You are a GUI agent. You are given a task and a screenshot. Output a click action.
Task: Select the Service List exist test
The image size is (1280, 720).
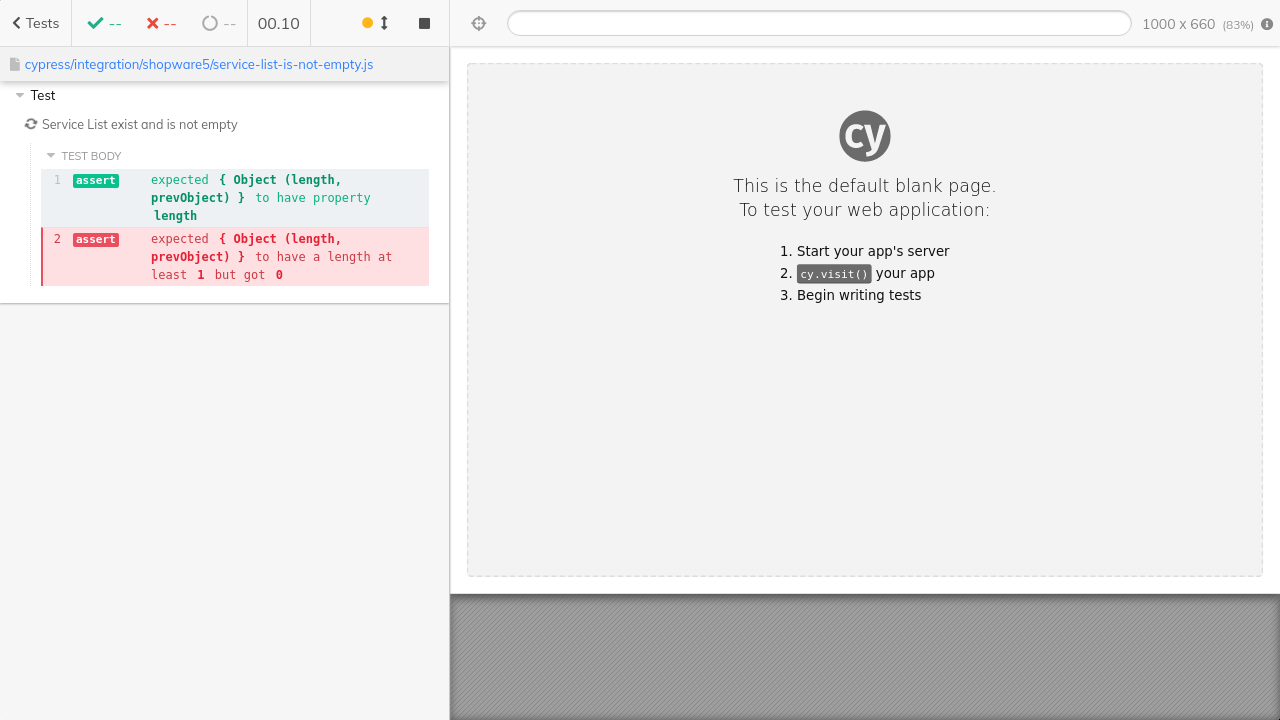pos(140,125)
